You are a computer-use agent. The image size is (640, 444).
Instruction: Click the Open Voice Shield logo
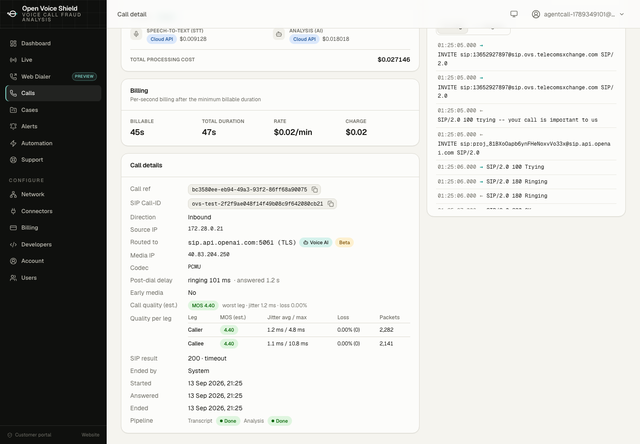(12, 13)
